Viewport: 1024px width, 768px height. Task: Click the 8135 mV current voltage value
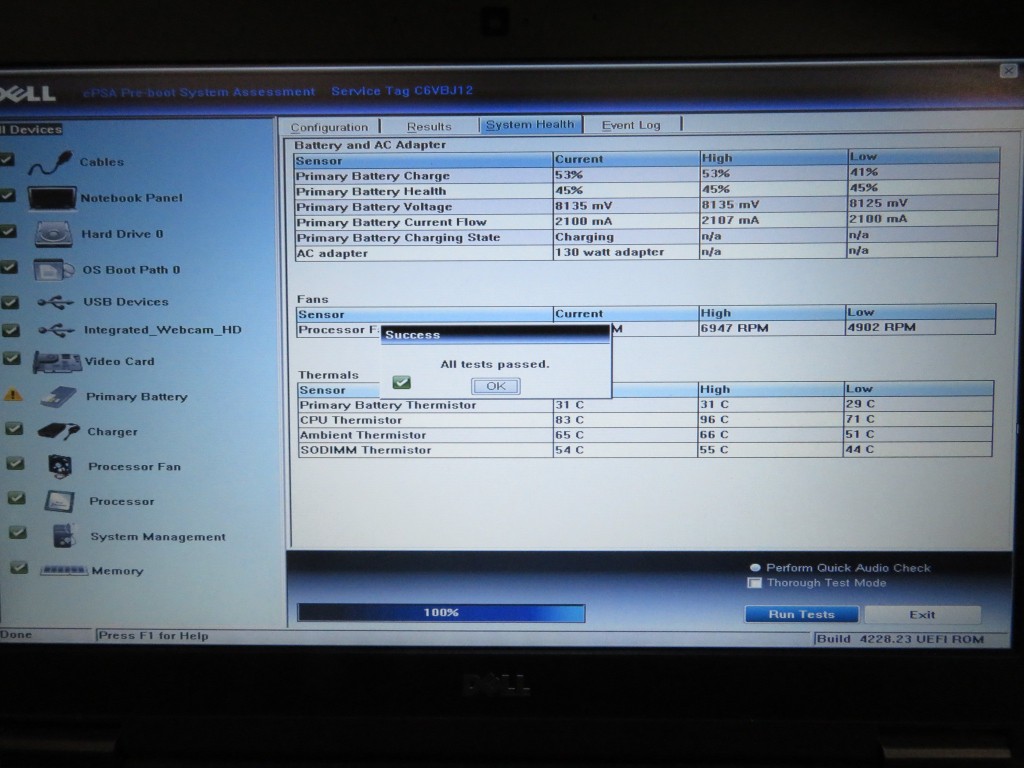583,206
